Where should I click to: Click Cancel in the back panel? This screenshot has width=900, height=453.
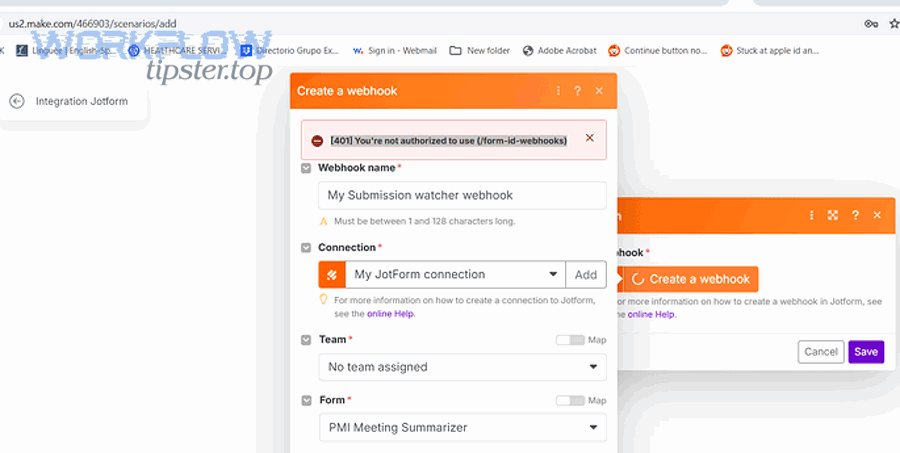pos(821,352)
